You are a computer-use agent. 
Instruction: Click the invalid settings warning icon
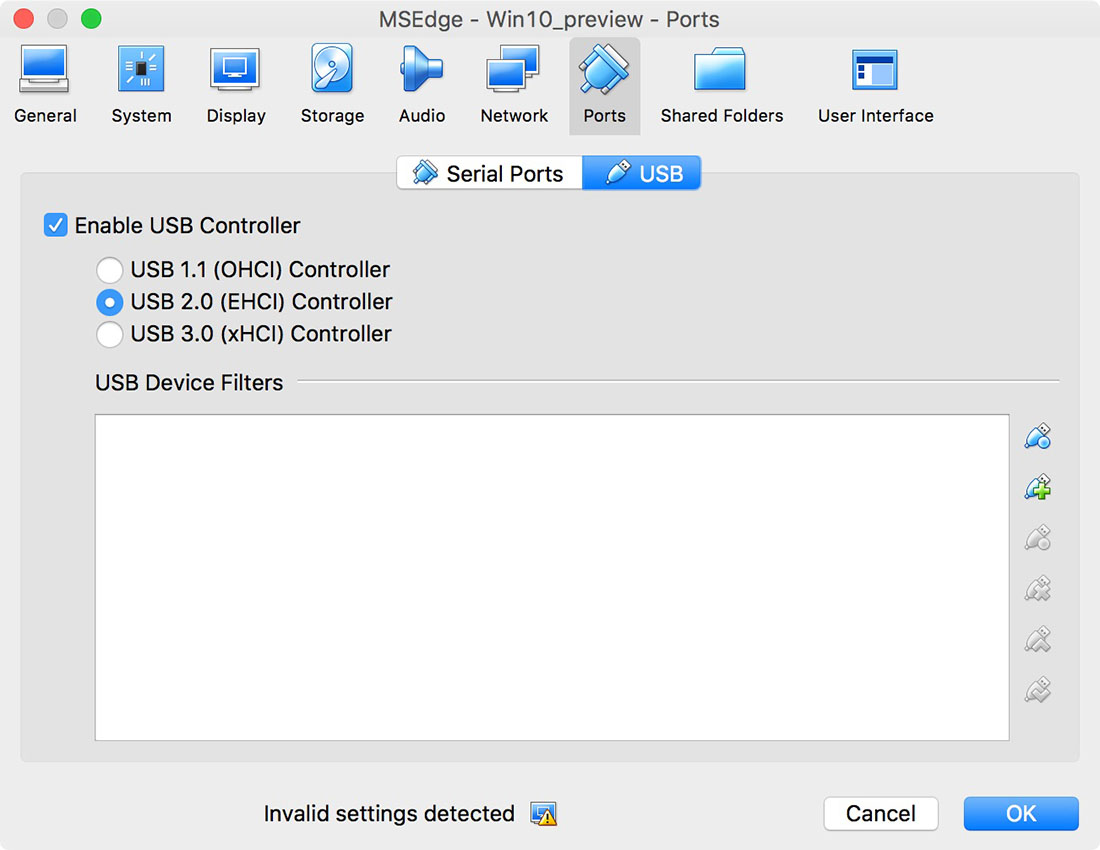point(543,814)
